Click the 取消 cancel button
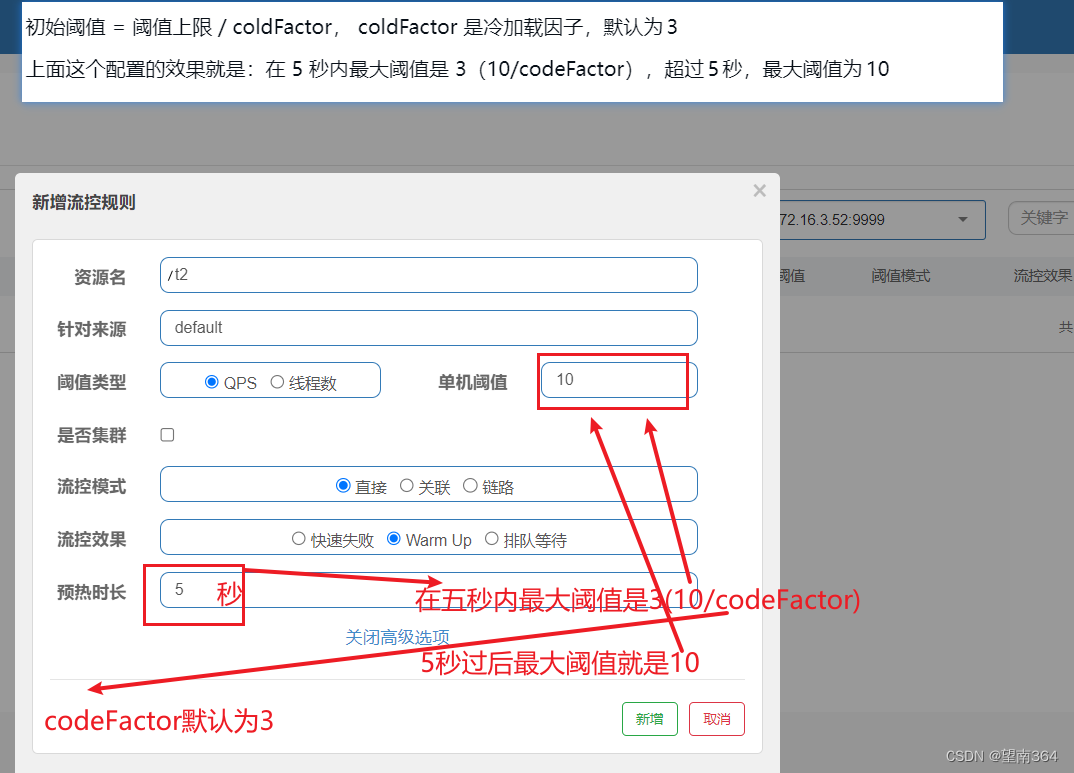 717,718
